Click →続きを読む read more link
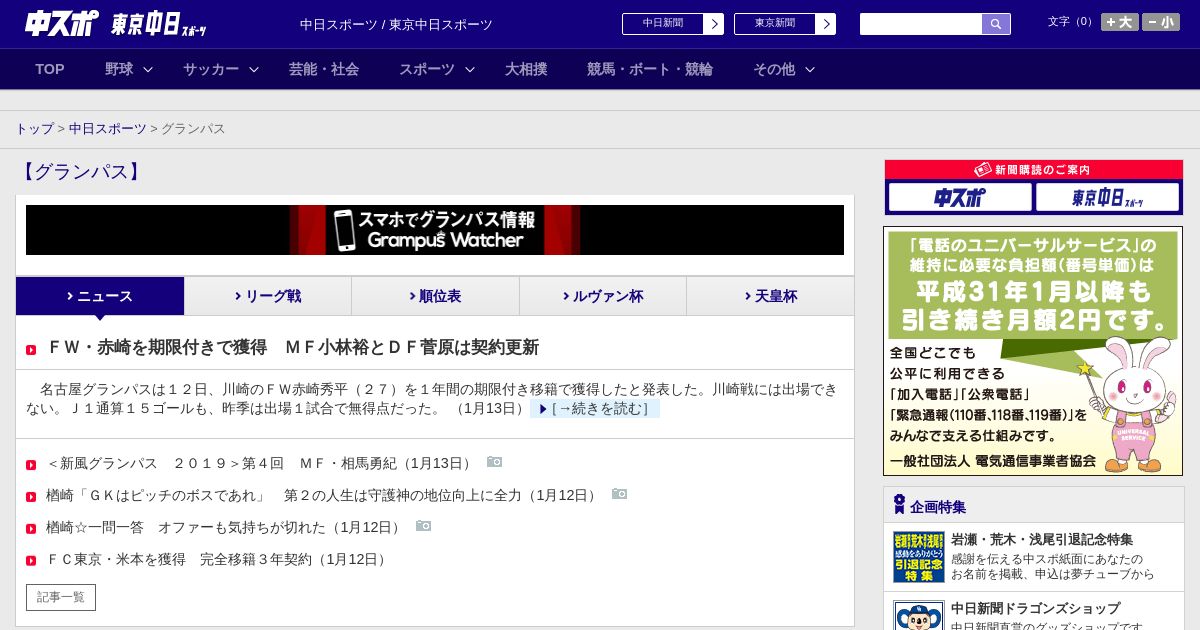1200x630 pixels. pyautogui.click(x=595, y=408)
